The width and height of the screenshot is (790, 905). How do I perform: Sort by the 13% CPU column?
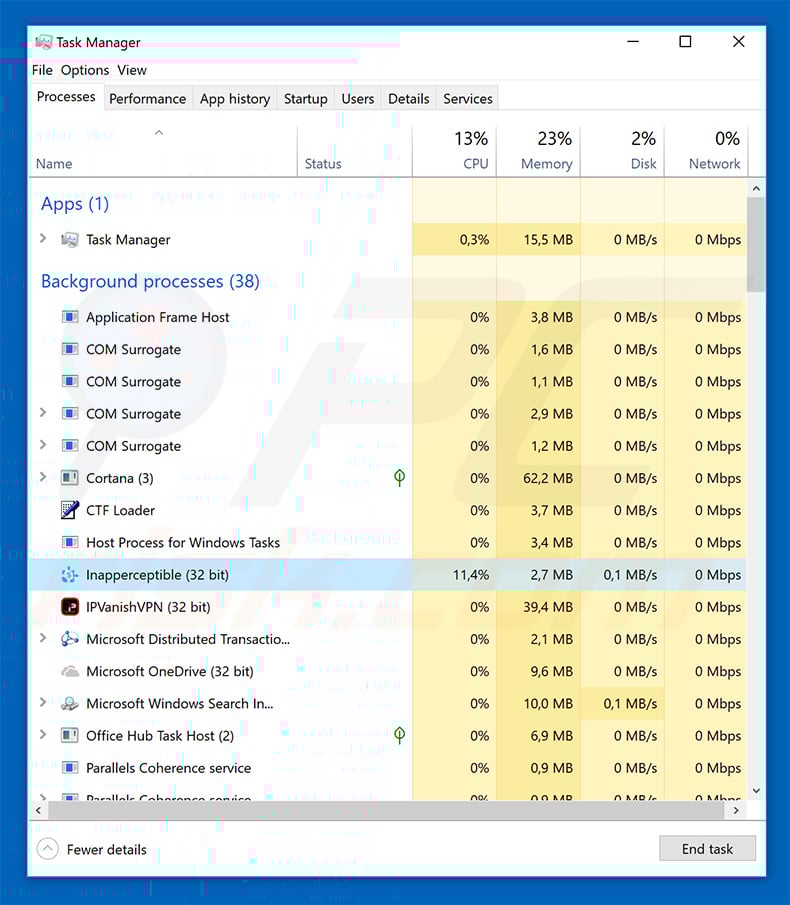[x=454, y=152]
